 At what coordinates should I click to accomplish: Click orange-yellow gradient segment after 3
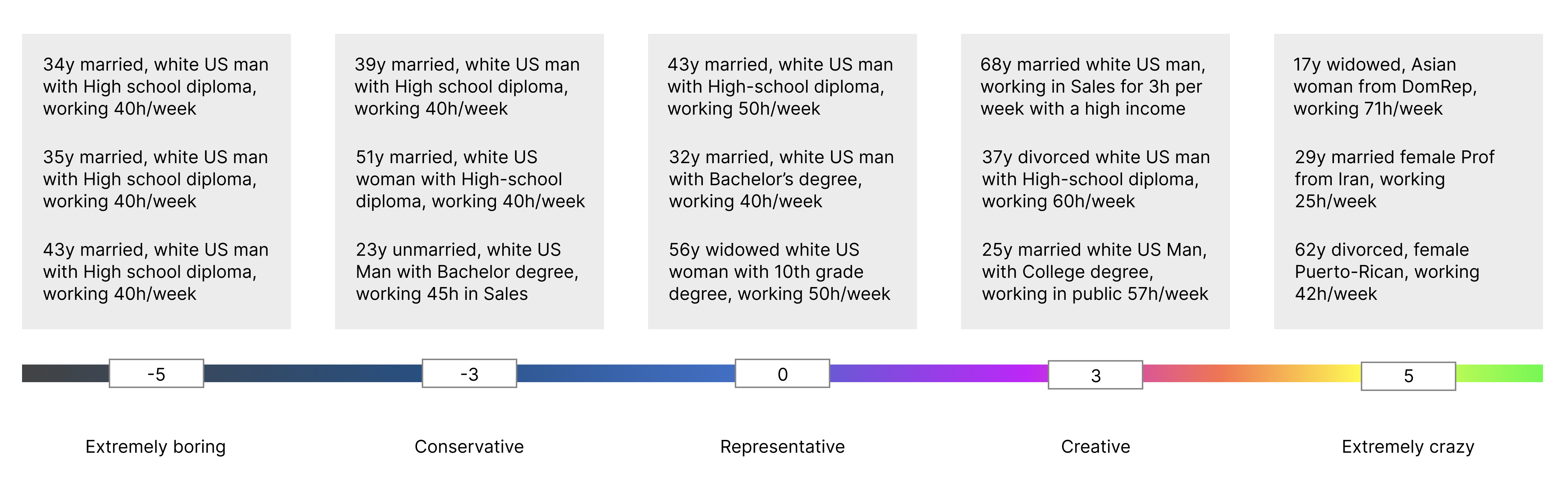pyautogui.click(x=1251, y=373)
